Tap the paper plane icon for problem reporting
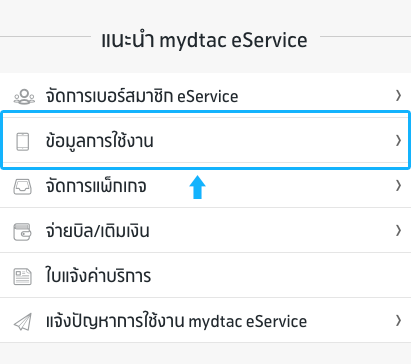 [x=23, y=322]
